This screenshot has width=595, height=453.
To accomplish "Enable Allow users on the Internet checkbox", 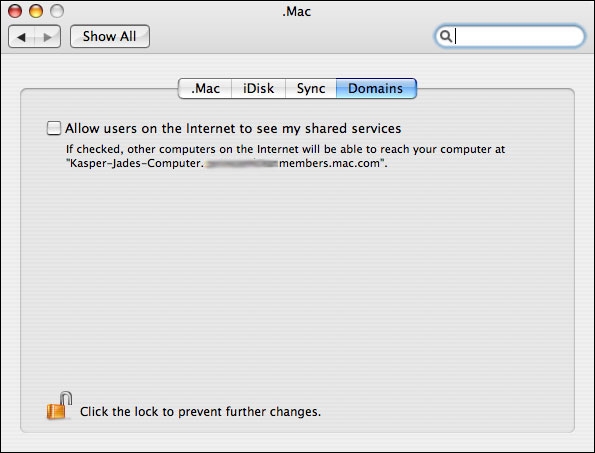I will pyautogui.click(x=54, y=128).
